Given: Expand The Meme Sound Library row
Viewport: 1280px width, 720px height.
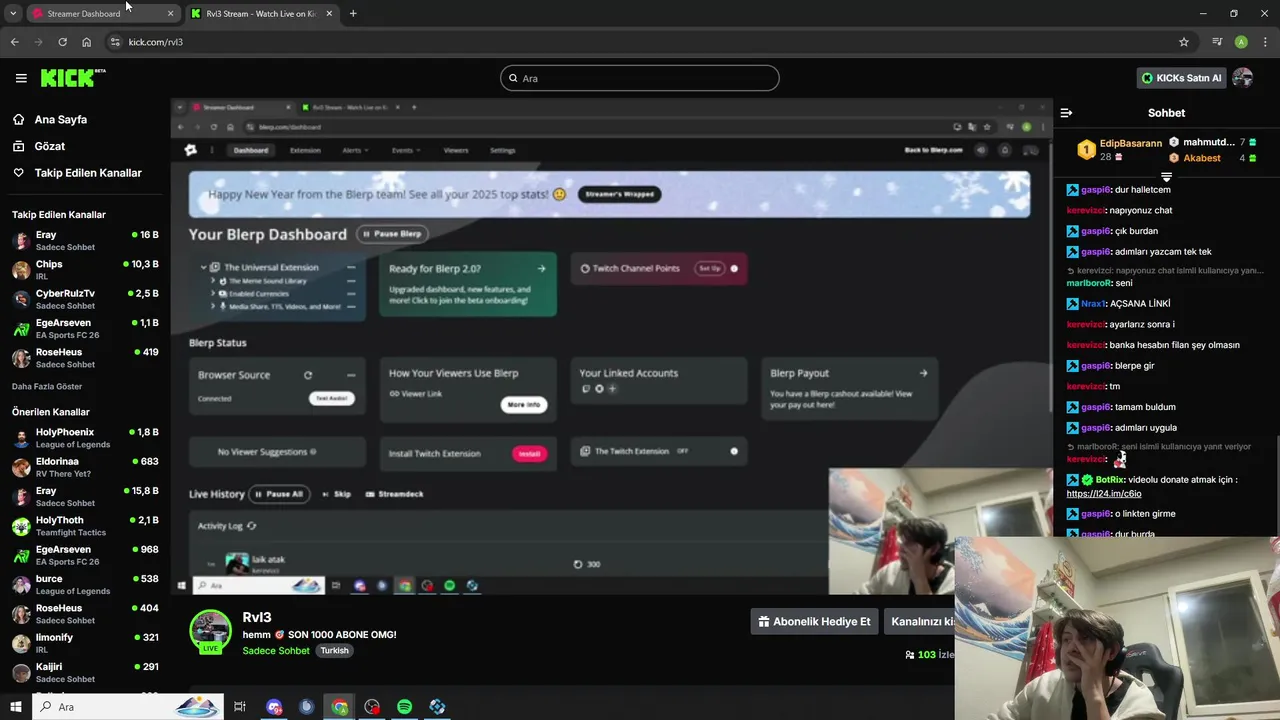Looking at the screenshot, I should pos(213,281).
